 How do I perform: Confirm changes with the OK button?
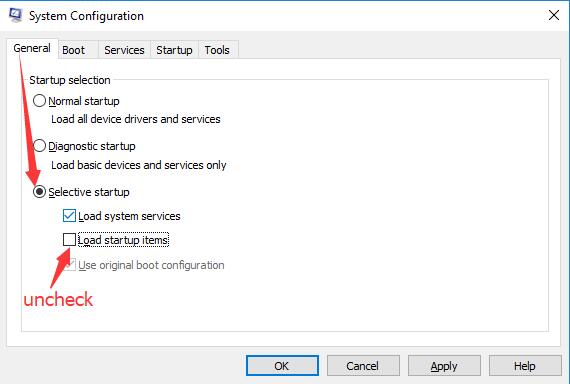(282, 365)
